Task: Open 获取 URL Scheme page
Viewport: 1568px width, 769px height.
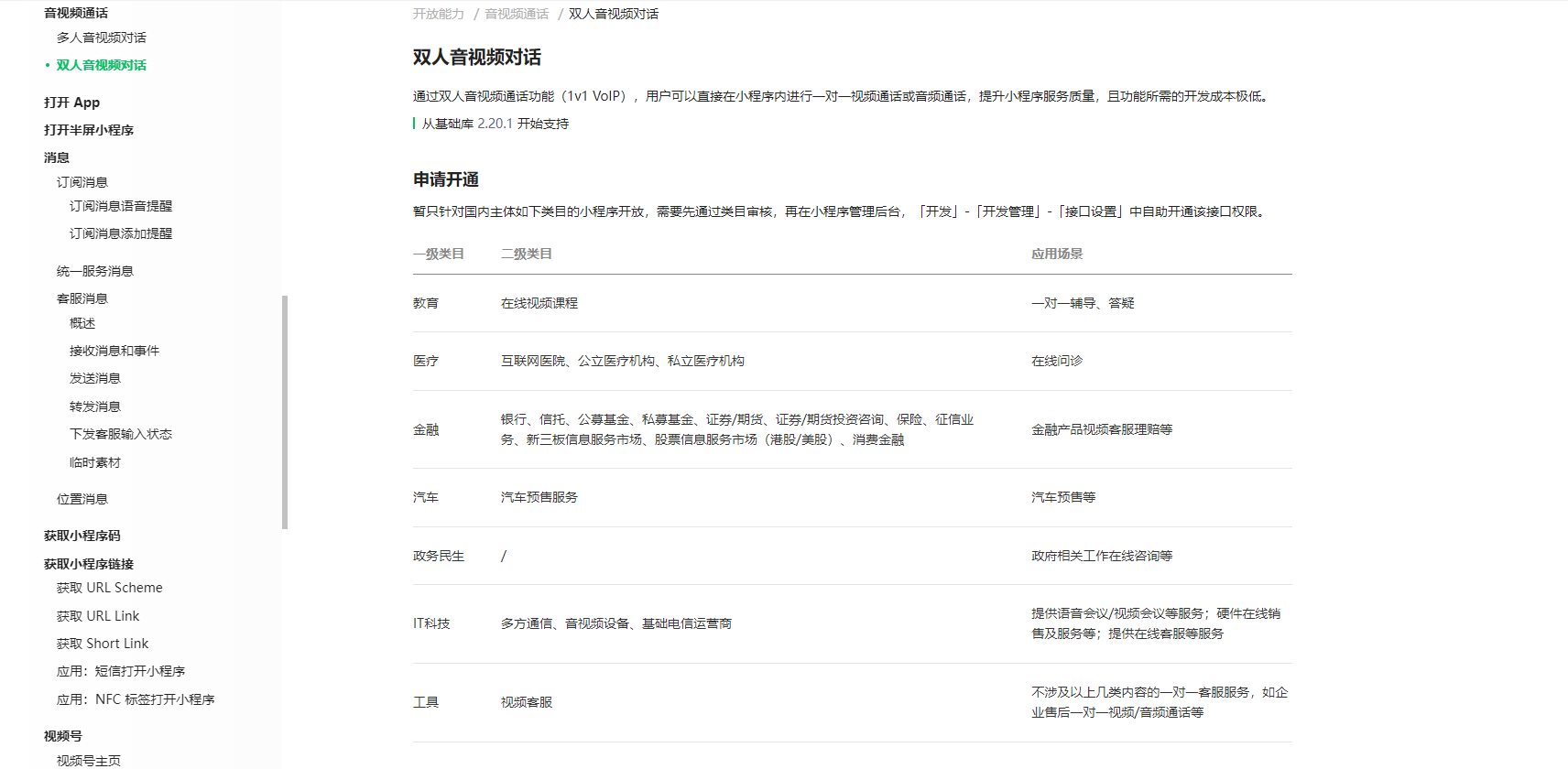Action: [110, 588]
